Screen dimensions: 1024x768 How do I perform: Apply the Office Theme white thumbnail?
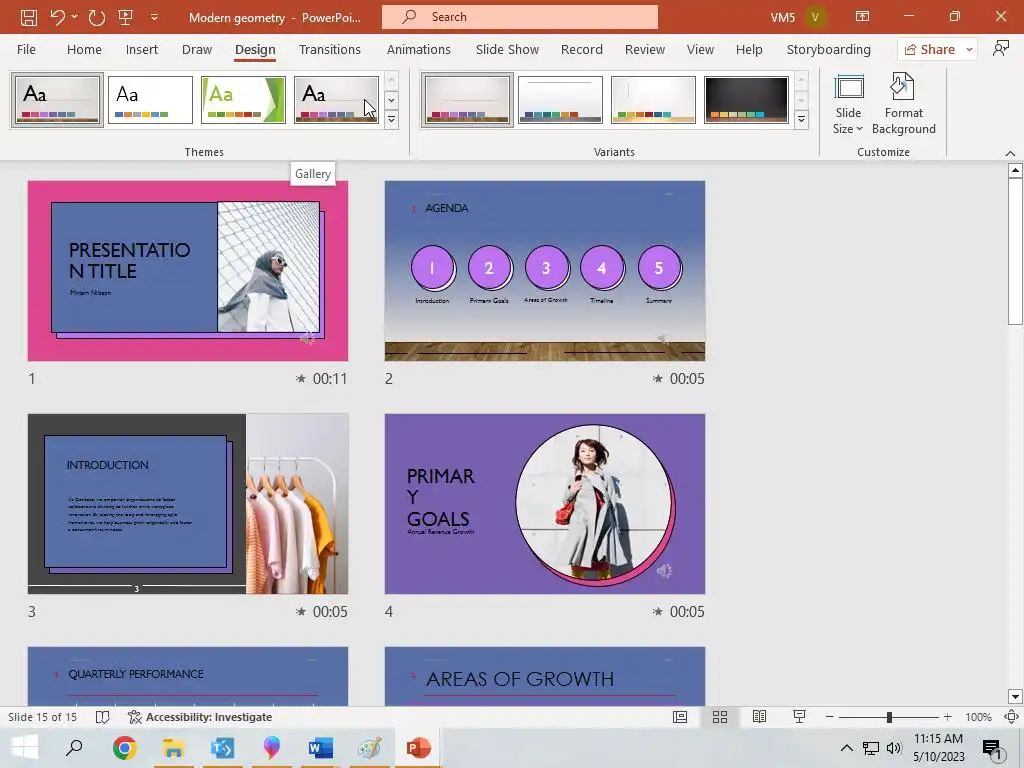coord(150,100)
